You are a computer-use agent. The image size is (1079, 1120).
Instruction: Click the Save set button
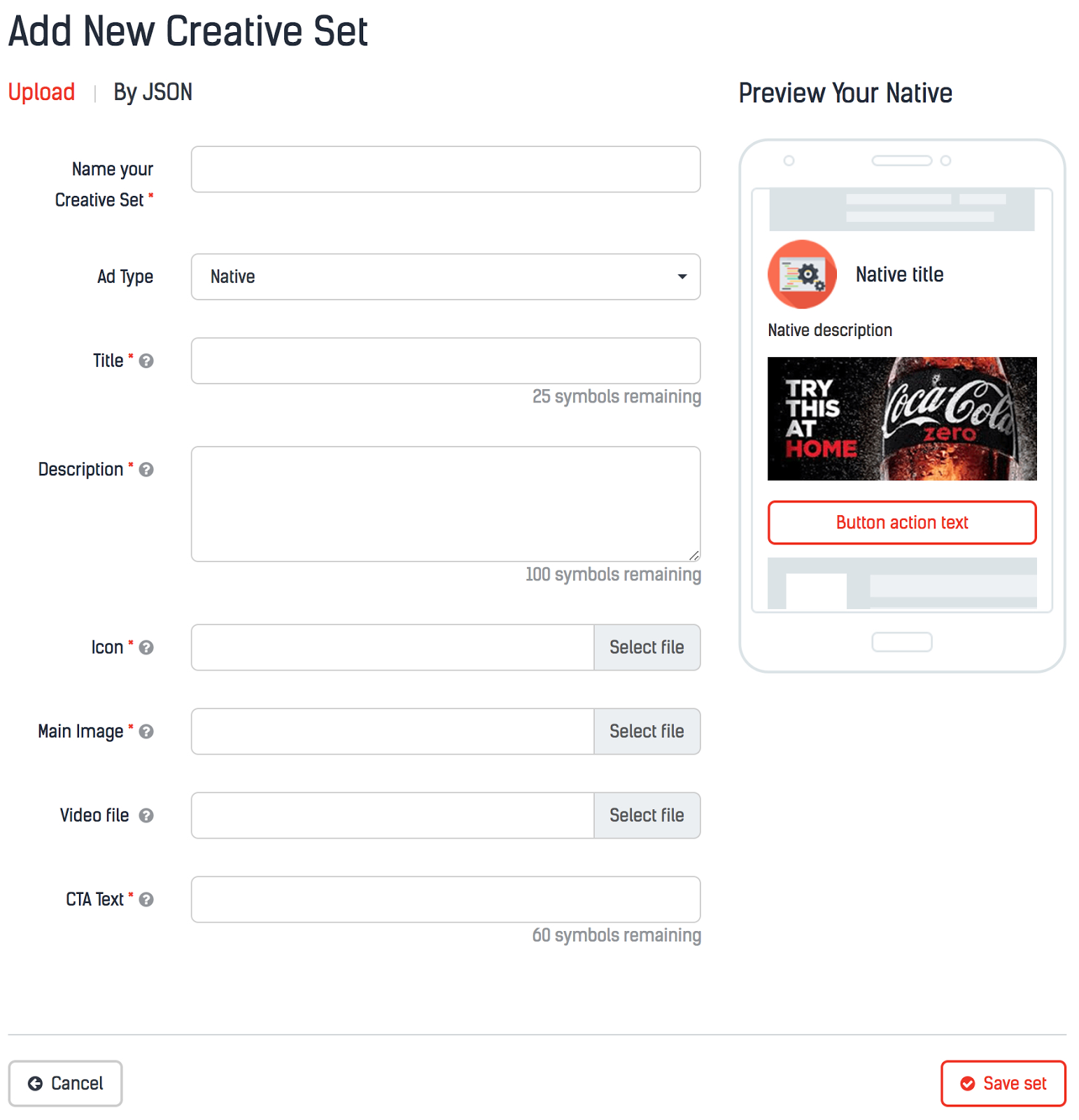[1003, 1084]
